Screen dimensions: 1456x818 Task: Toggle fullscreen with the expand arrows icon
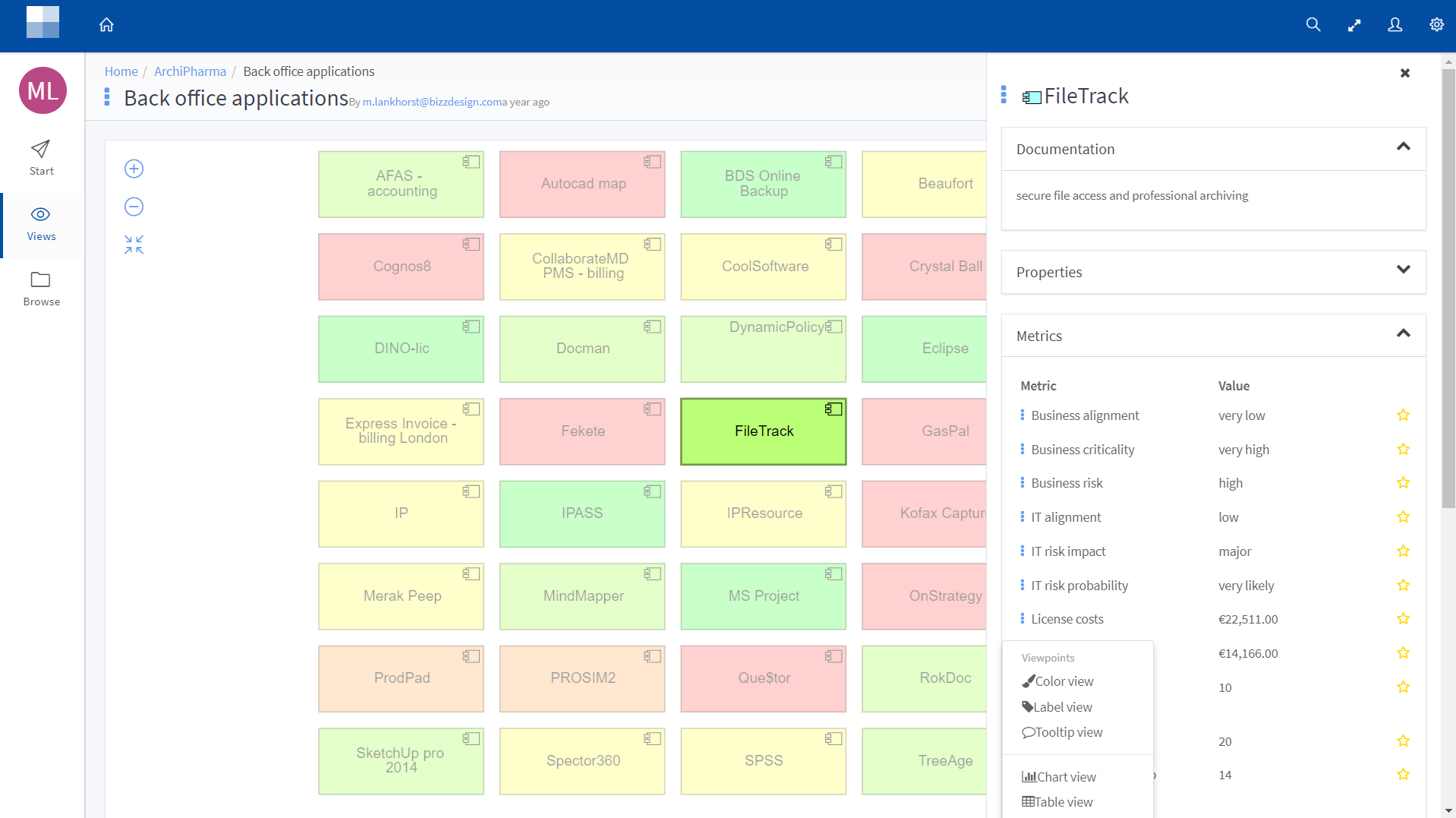point(1354,25)
